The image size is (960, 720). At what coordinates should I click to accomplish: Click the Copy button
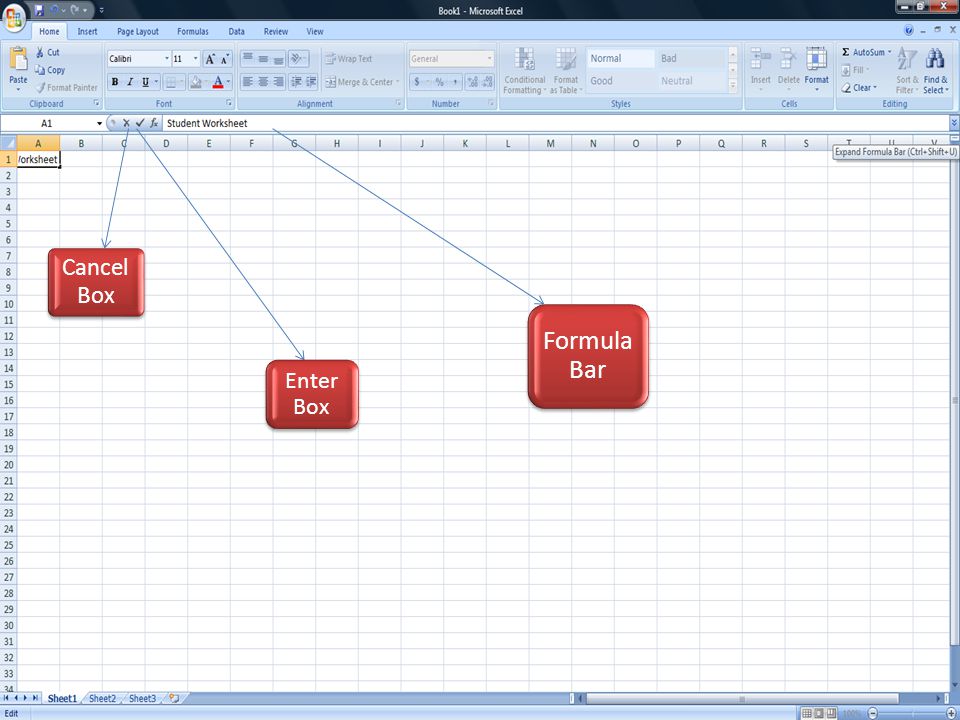[50, 70]
